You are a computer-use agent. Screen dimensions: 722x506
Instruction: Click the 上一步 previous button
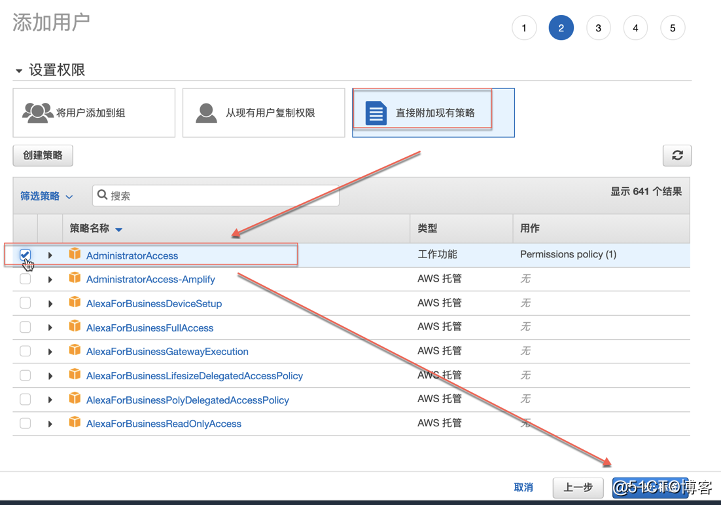point(578,487)
